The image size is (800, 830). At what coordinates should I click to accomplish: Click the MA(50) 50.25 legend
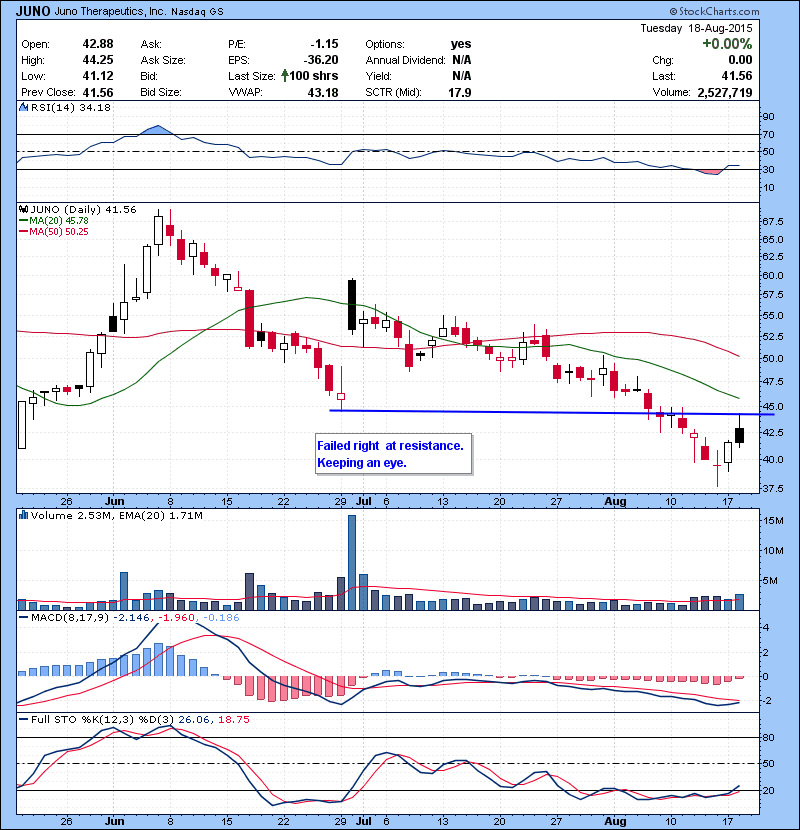pos(54,232)
